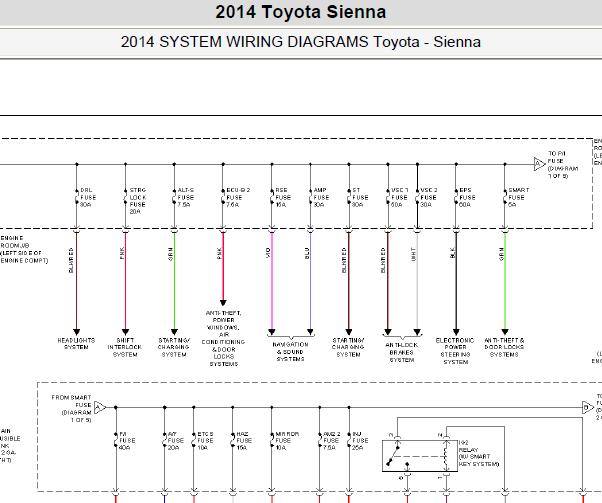Click the "2014 Toyota Sienna" title
Image resolution: width=602 pixels, height=503 pixels.
[301, 12]
